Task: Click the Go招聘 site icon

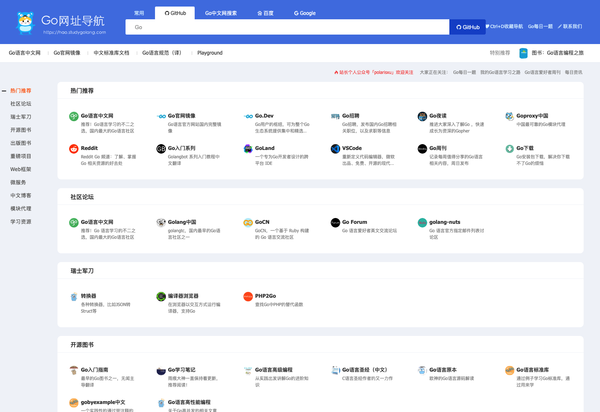Action: 335,116
